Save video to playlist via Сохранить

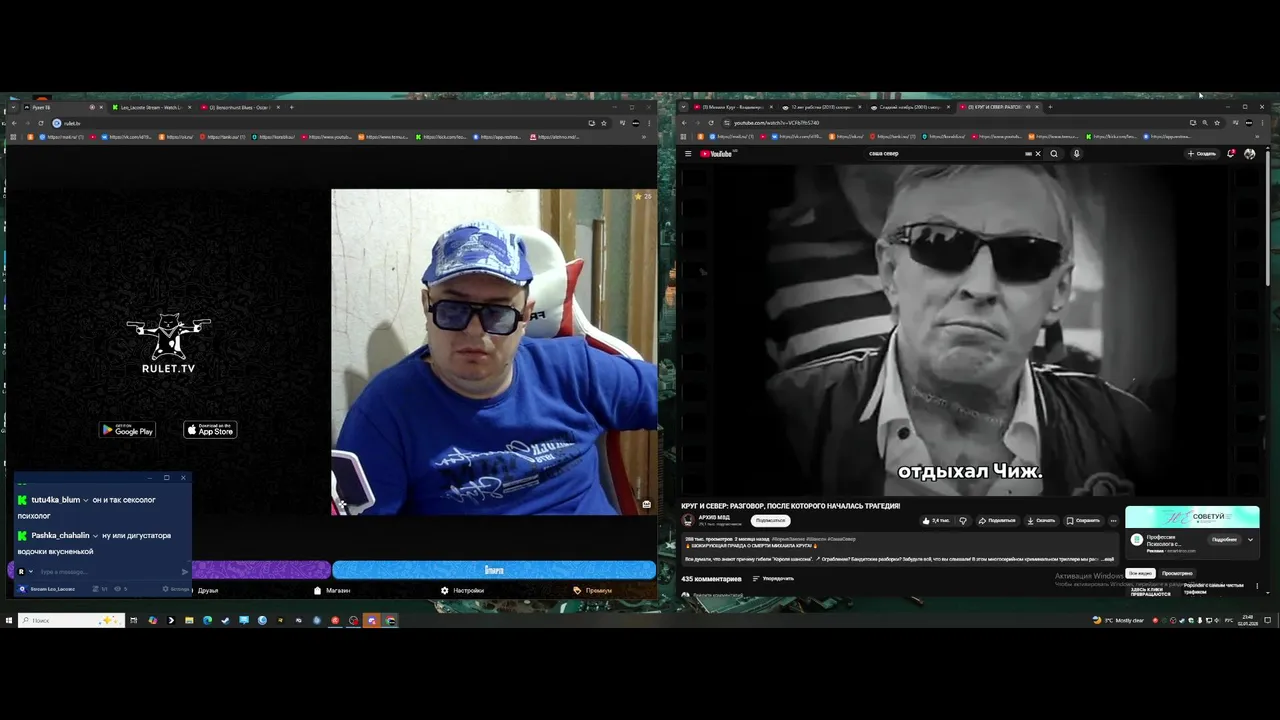1083,520
